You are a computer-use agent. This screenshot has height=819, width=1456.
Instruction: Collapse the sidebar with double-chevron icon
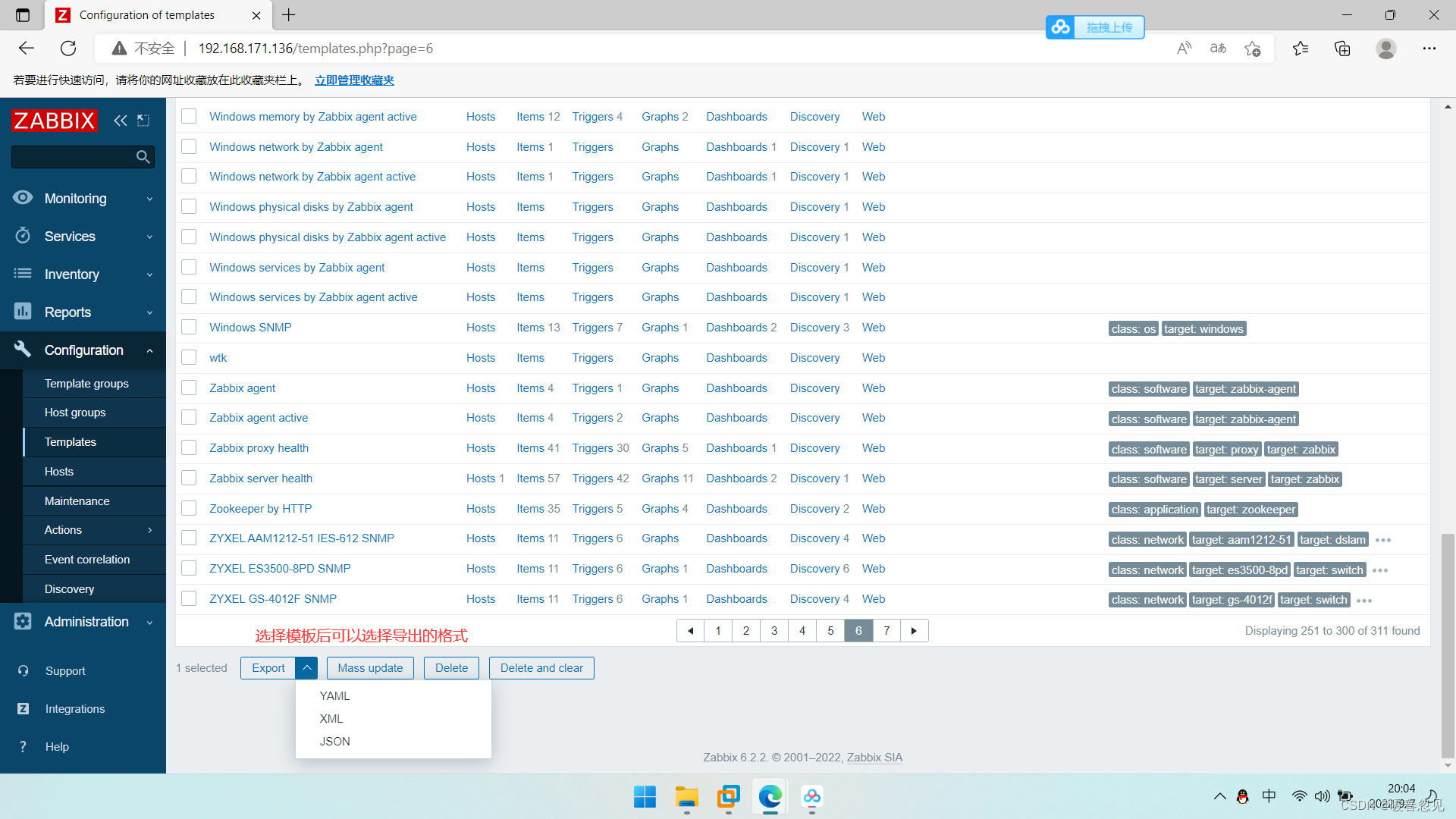(x=120, y=121)
